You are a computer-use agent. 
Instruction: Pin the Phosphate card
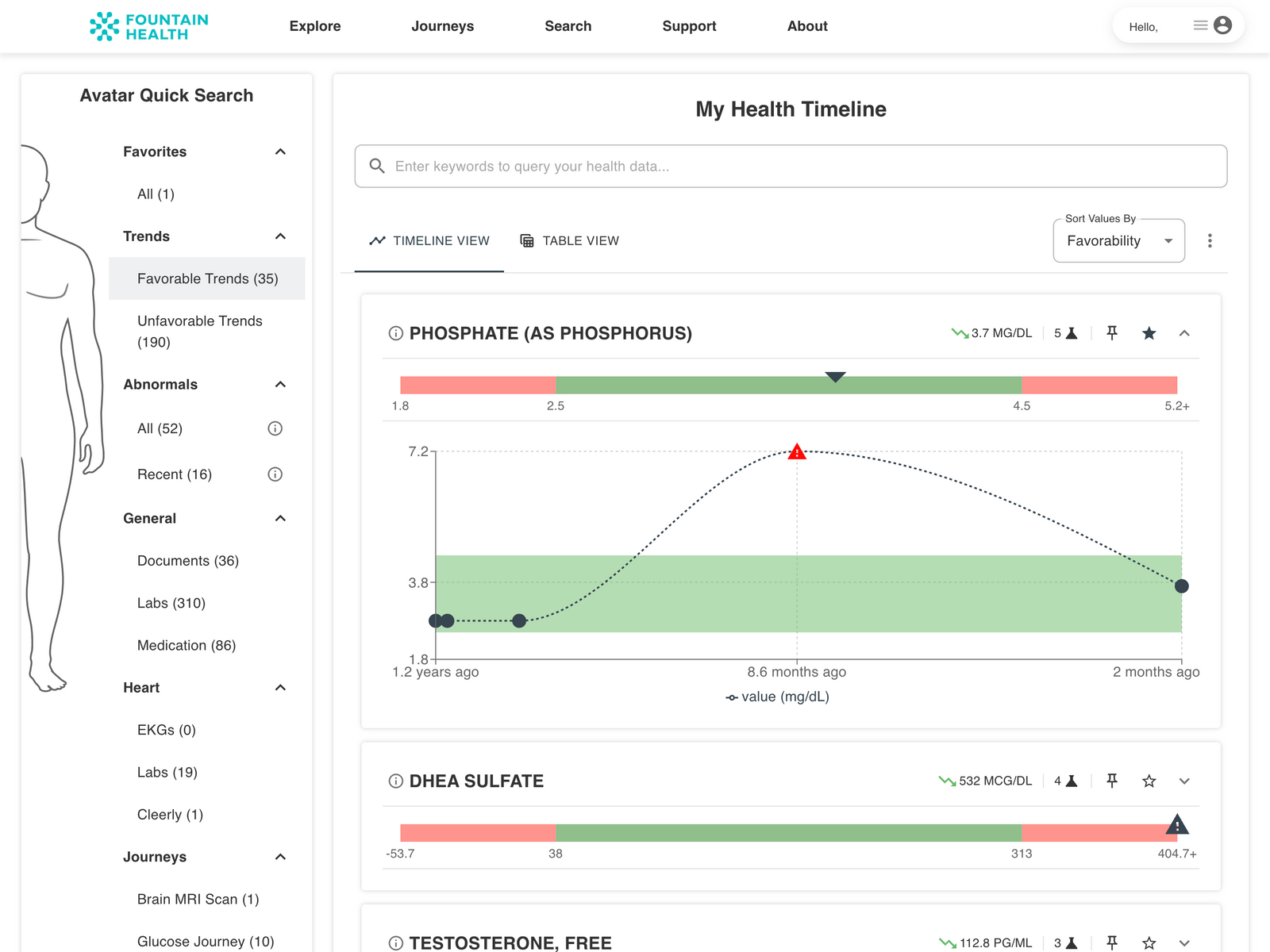tap(1112, 333)
